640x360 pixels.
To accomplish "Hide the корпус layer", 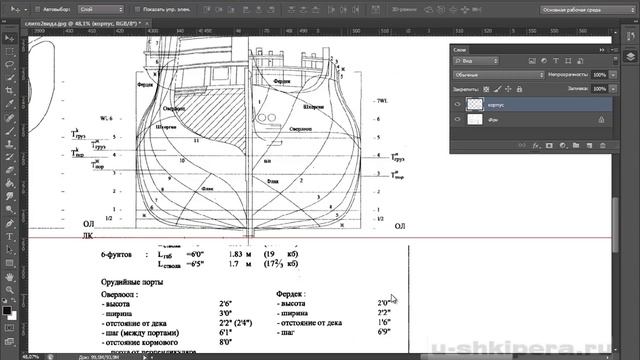I will [458, 104].
